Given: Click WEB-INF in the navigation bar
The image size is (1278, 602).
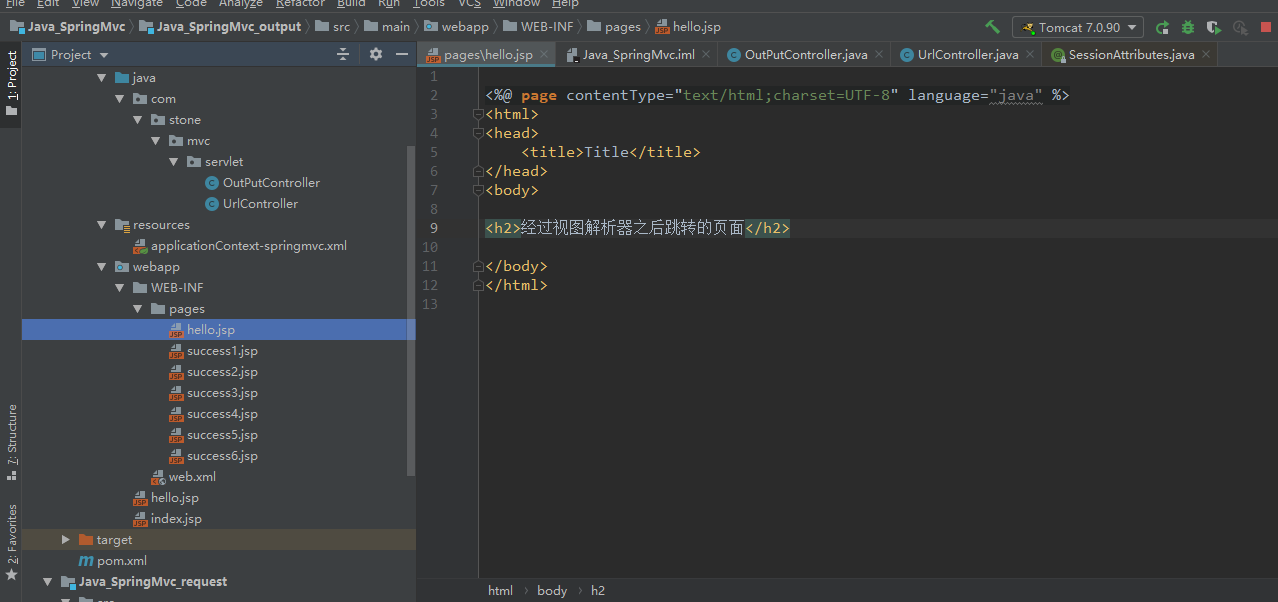Looking at the screenshot, I should point(538,27).
